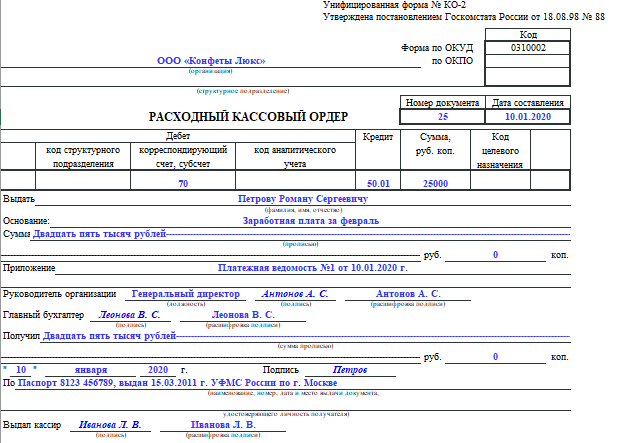619x443 pixels.
Task: Click passport details line Паспорт 8123 456789
Action: coord(177,383)
